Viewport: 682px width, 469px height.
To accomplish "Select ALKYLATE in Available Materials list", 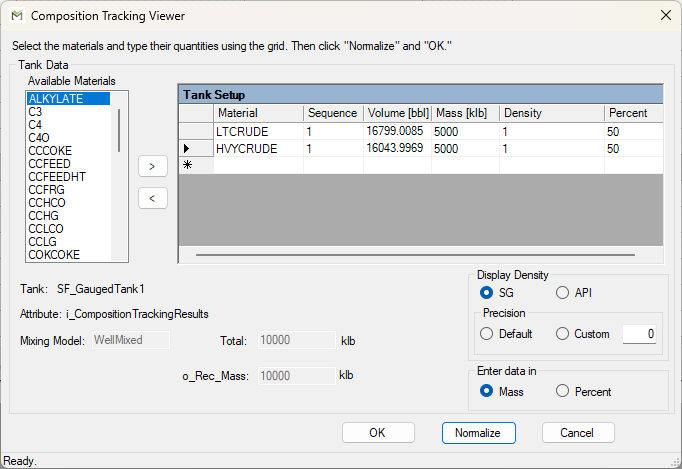I will pyautogui.click(x=68, y=99).
